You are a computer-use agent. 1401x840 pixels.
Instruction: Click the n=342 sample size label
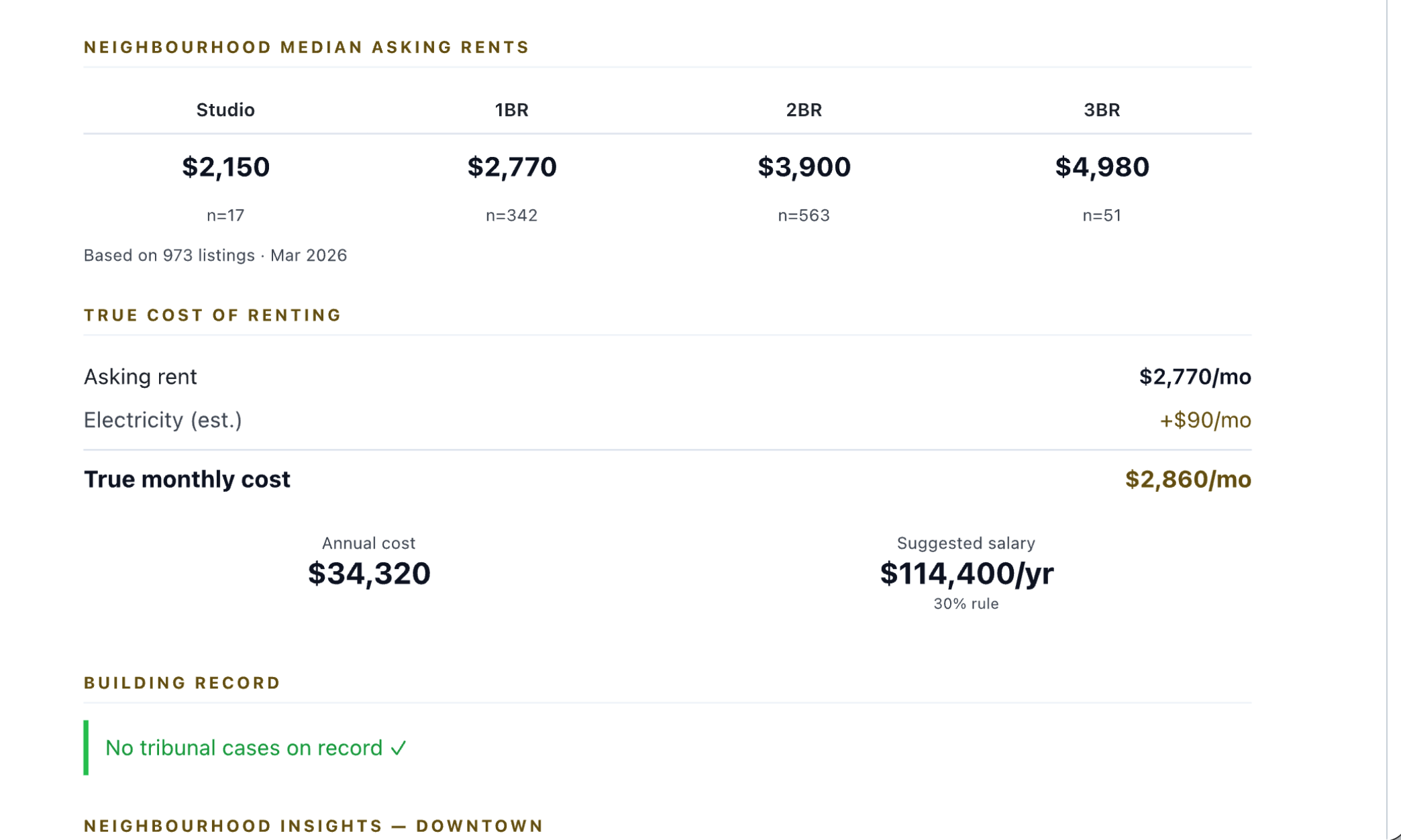[511, 215]
